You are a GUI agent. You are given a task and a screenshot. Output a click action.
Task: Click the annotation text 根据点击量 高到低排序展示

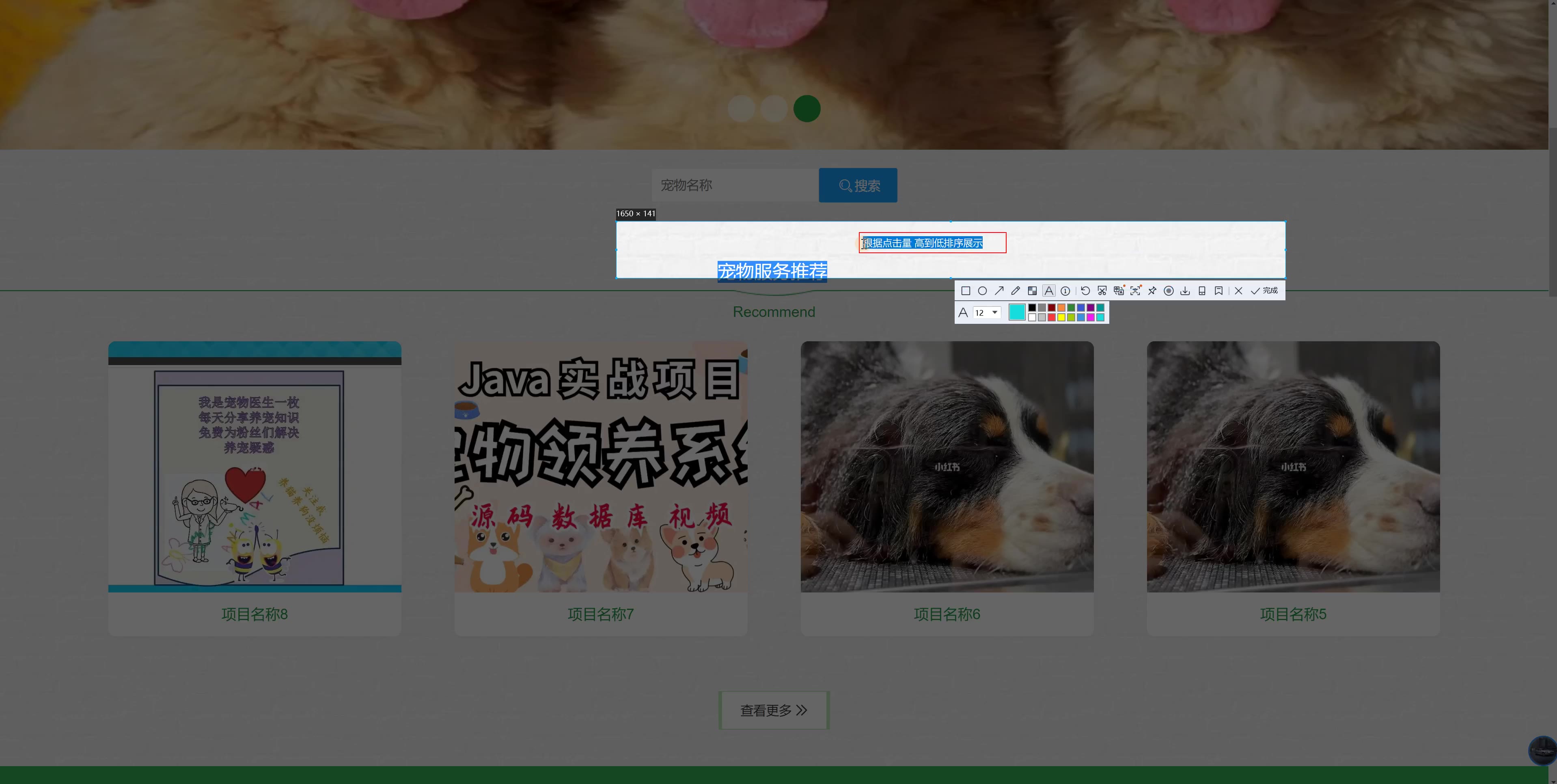tap(923, 243)
